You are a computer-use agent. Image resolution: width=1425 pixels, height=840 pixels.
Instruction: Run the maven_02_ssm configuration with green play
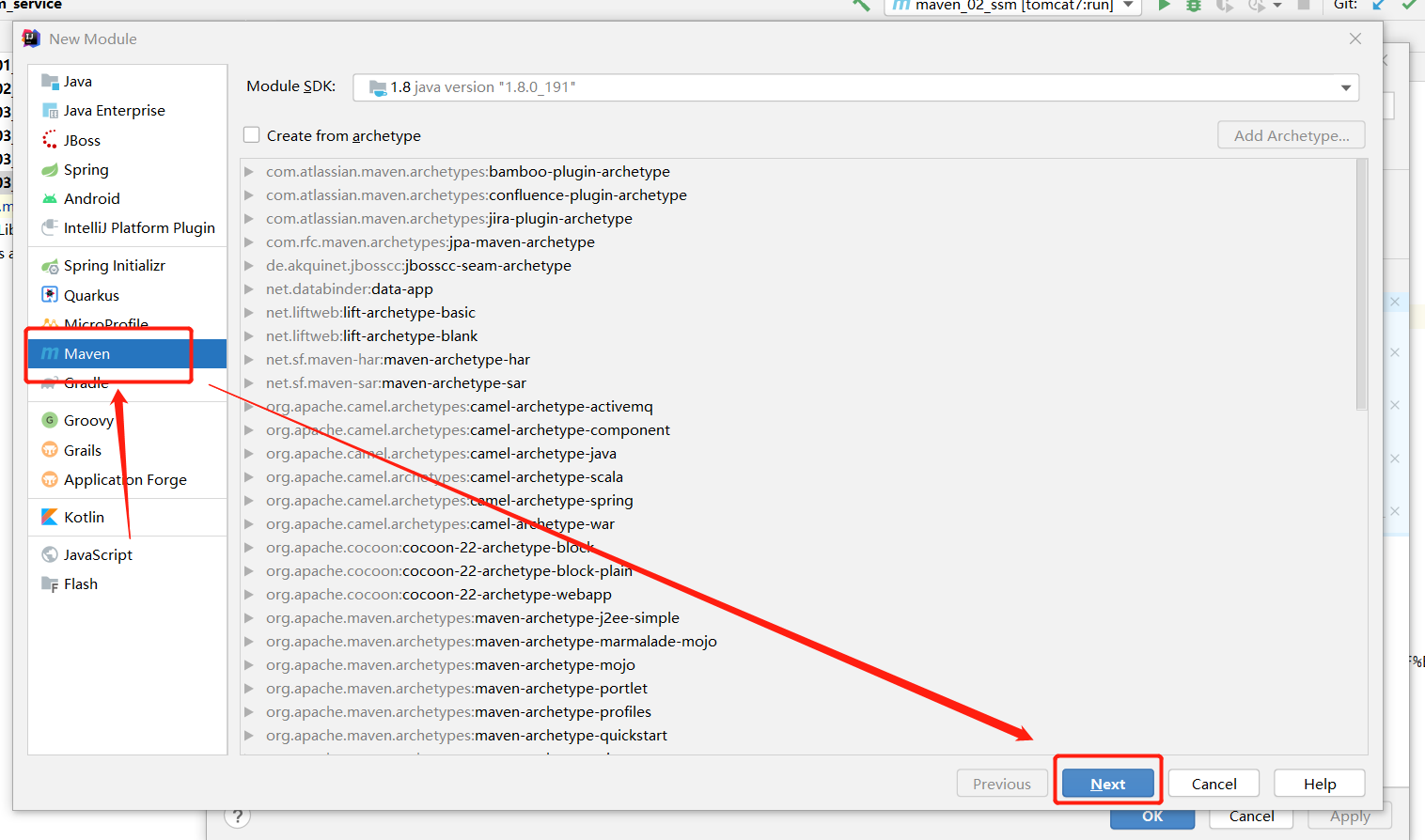click(1164, 5)
